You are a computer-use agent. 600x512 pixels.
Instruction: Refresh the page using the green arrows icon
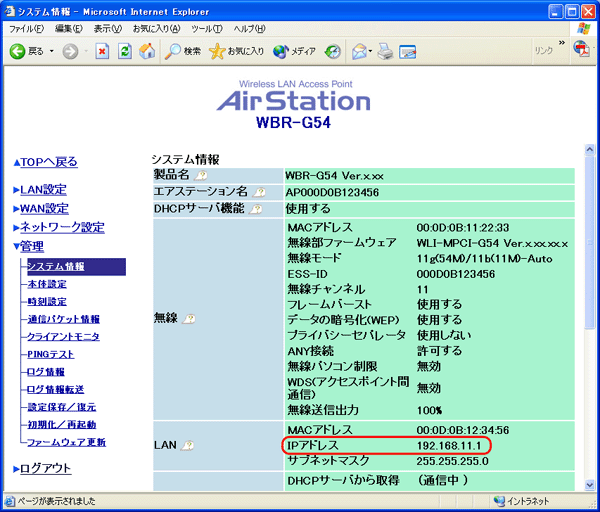point(125,51)
